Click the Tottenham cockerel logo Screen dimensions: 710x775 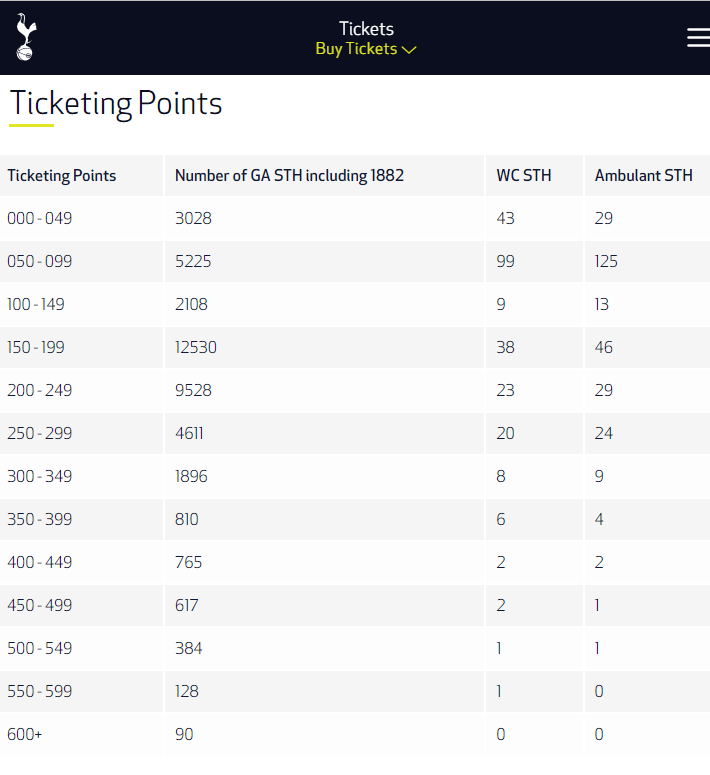[x=26, y=38]
